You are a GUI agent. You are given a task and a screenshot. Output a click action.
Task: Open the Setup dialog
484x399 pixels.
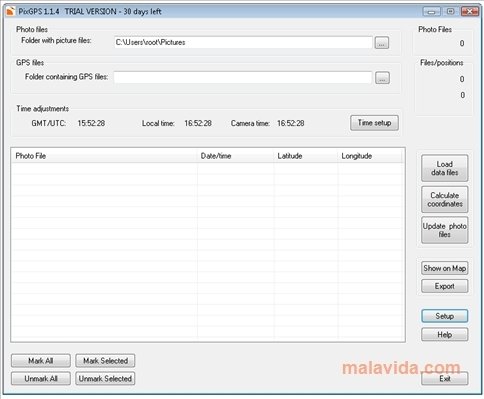point(445,316)
